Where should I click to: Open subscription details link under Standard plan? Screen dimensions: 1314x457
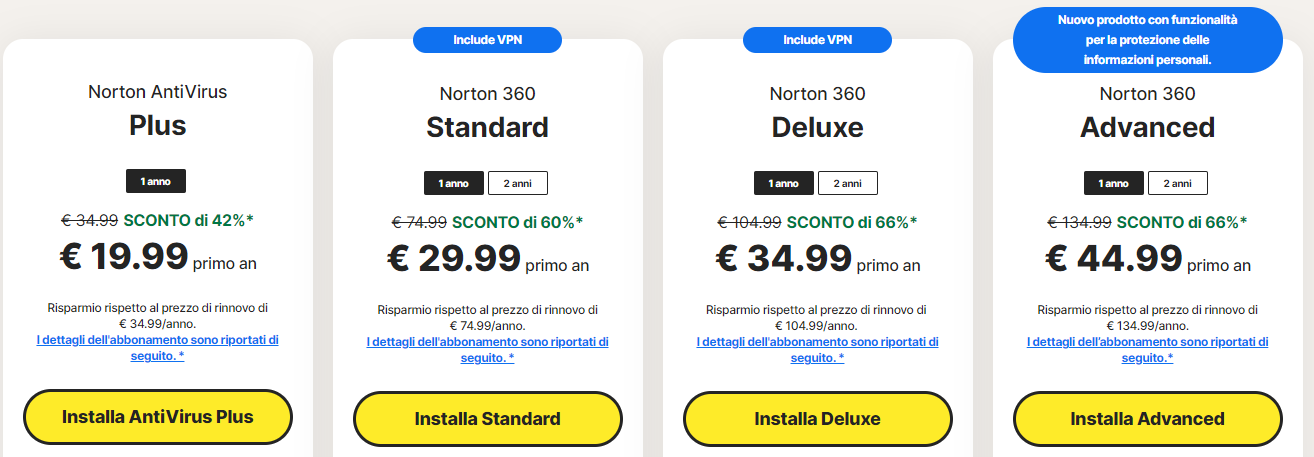[x=488, y=349]
